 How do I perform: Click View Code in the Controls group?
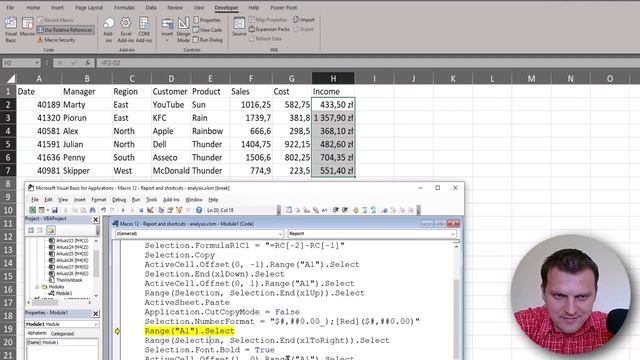pos(207,30)
